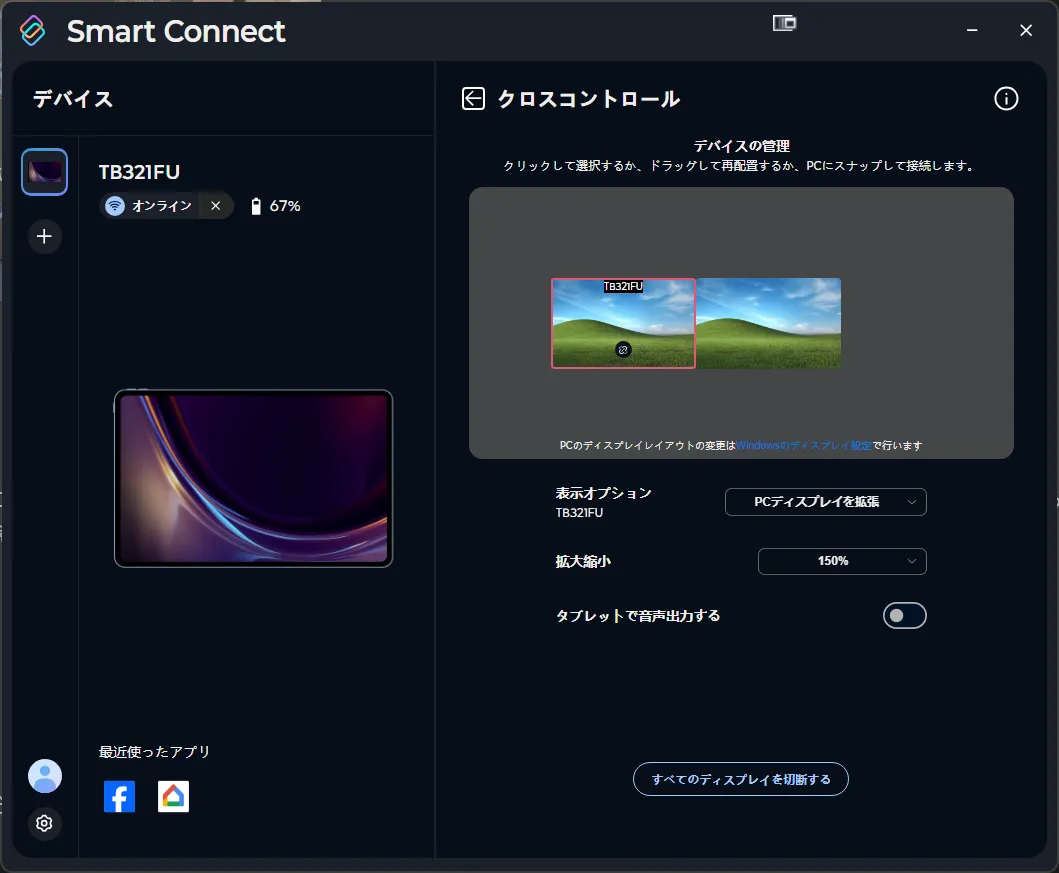1059x873 pixels.
Task: Click すべてのディスプレイを切断する button
Action: [x=740, y=779]
